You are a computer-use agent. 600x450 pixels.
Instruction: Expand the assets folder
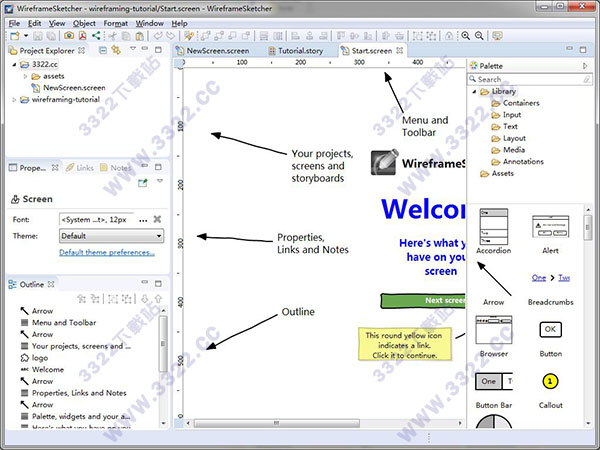coord(25,77)
